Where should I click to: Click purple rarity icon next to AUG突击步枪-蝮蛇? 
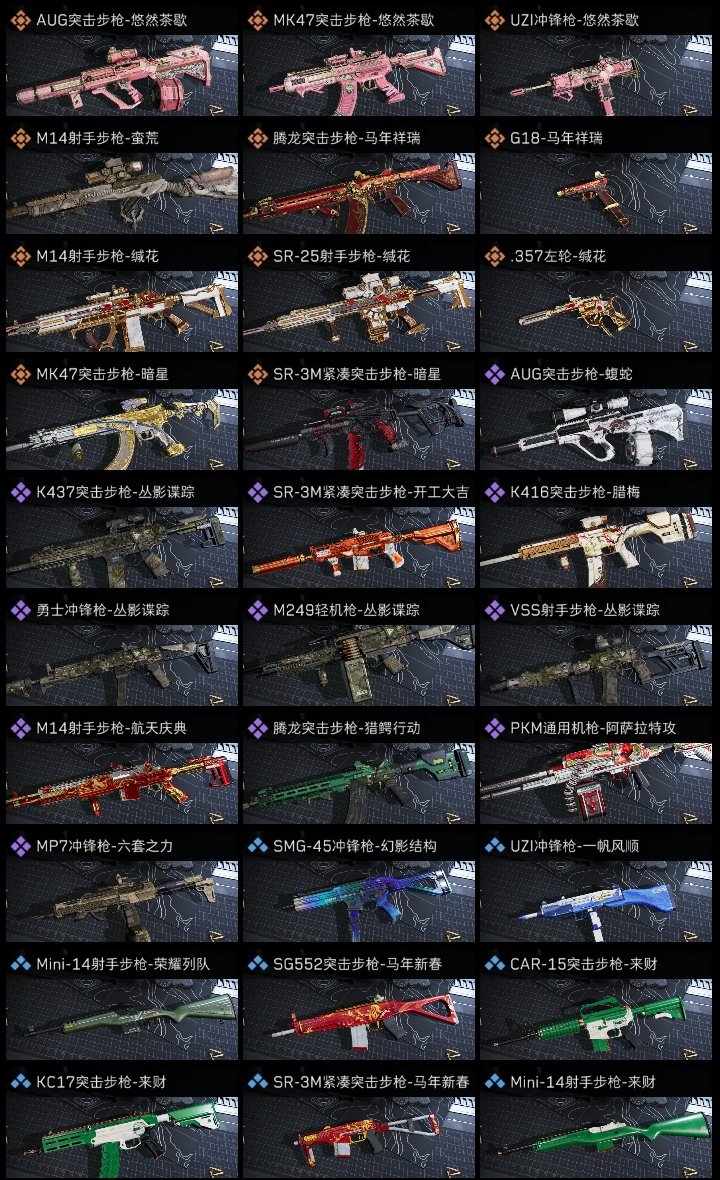[494, 374]
